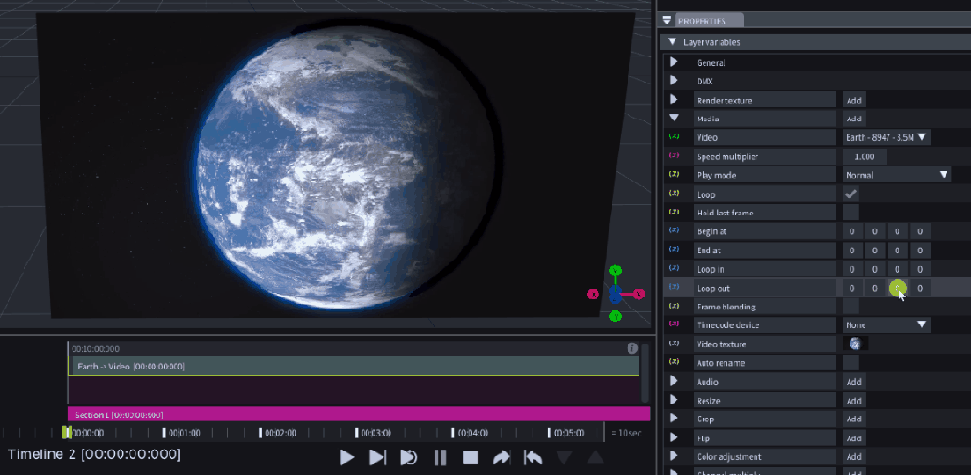Jump to next section using forward arrow icon
The image size is (971, 475).
coord(501,458)
